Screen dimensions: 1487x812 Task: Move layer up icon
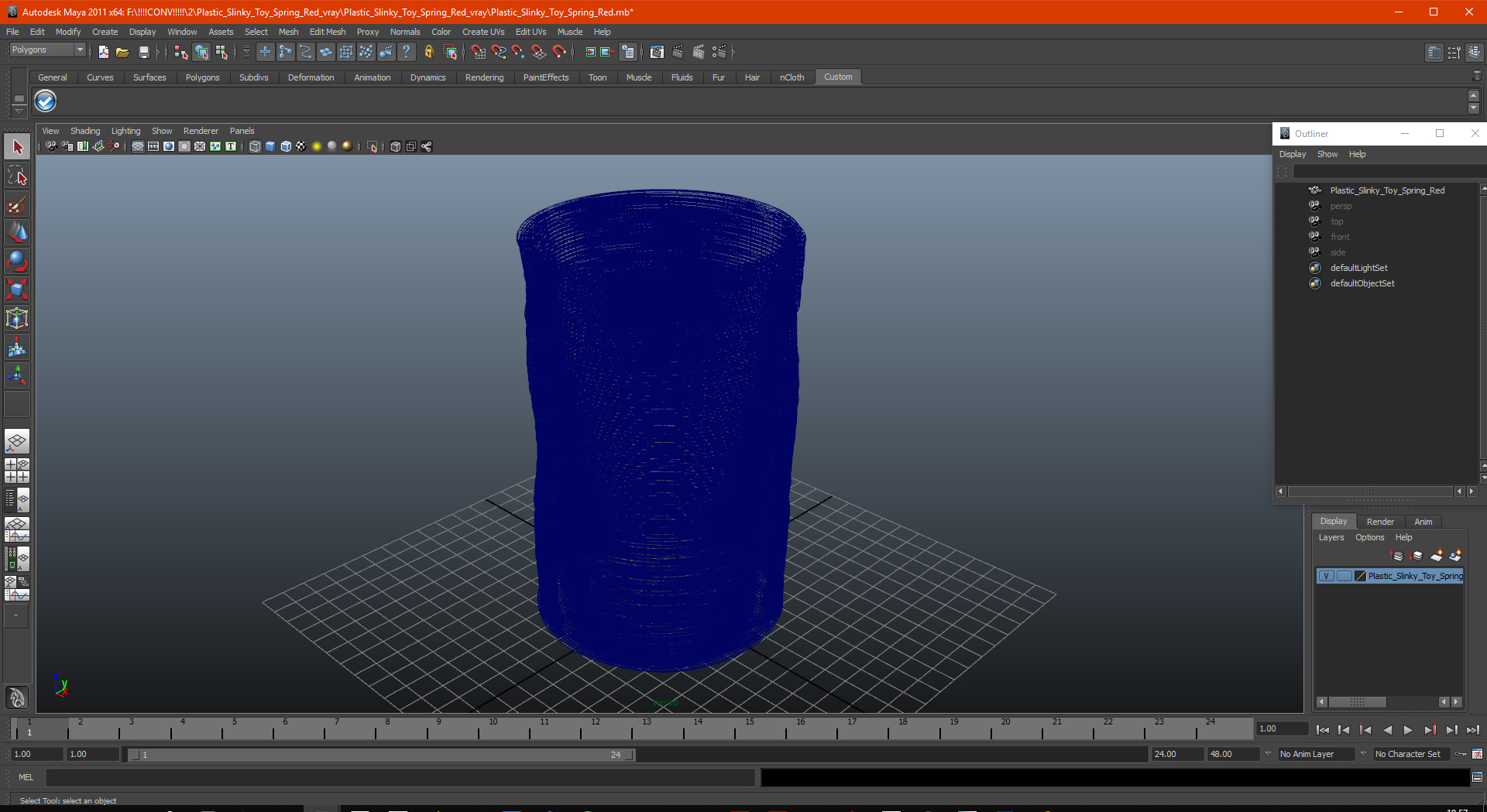pos(1397,556)
